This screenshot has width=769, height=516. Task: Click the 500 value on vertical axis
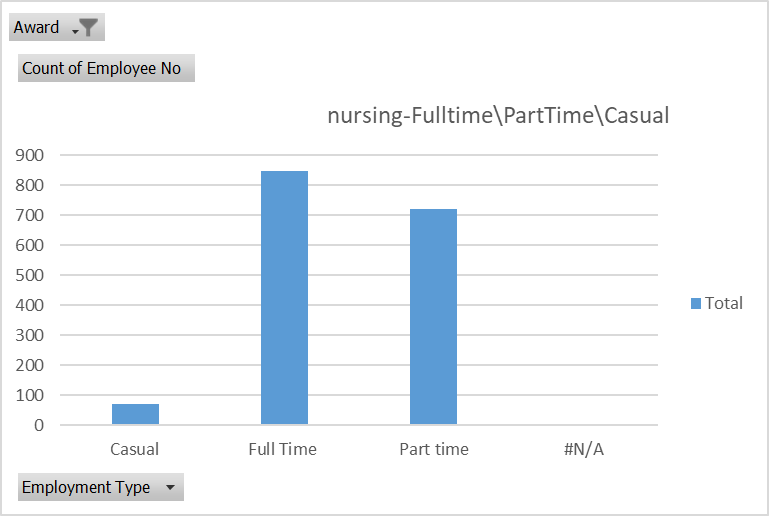pyautogui.click(x=30, y=275)
